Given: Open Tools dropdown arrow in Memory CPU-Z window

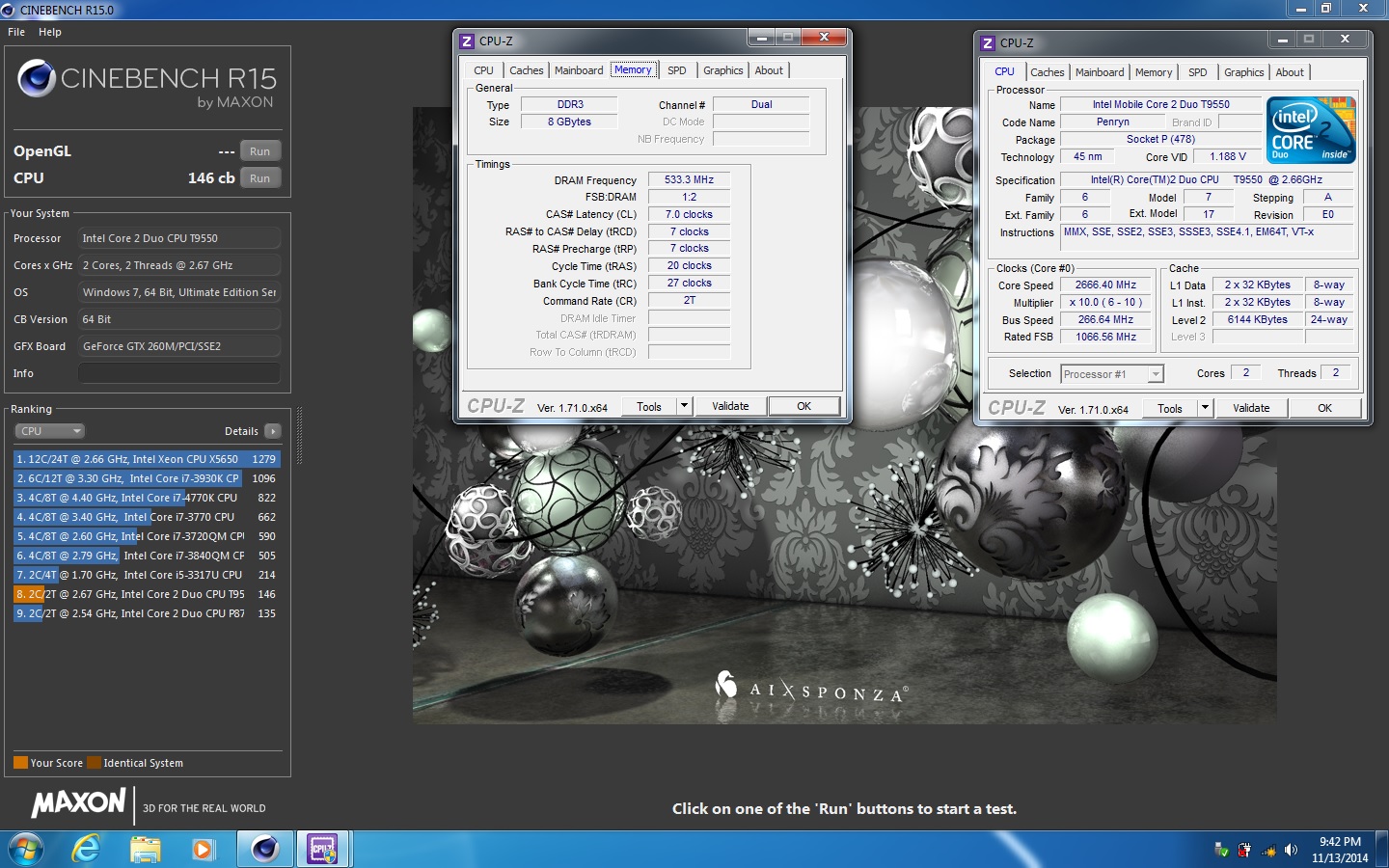Looking at the screenshot, I should [x=684, y=406].
